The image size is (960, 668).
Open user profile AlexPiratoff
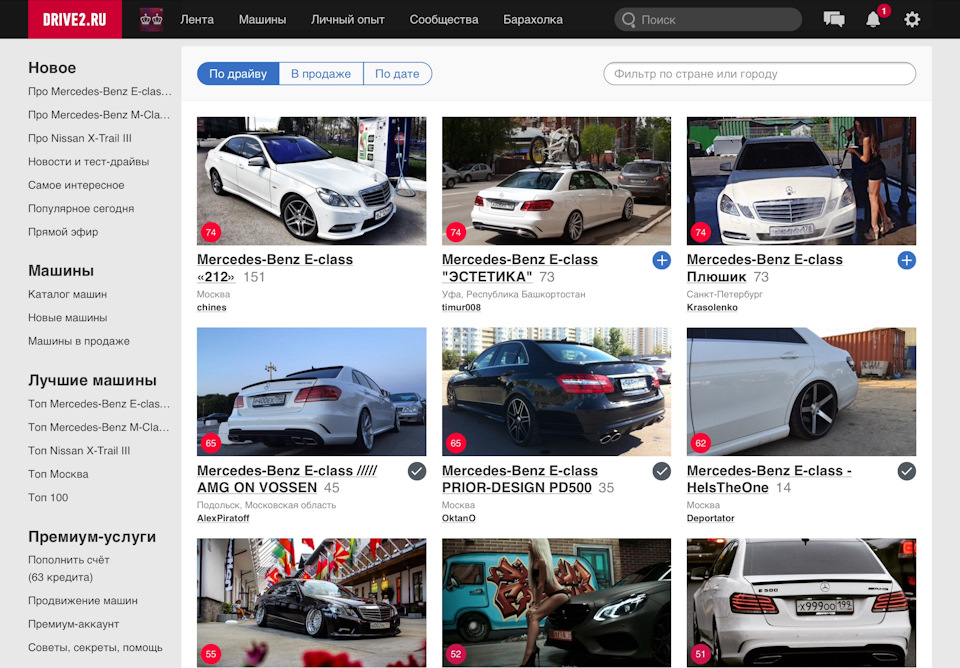click(x=223, y=518)
